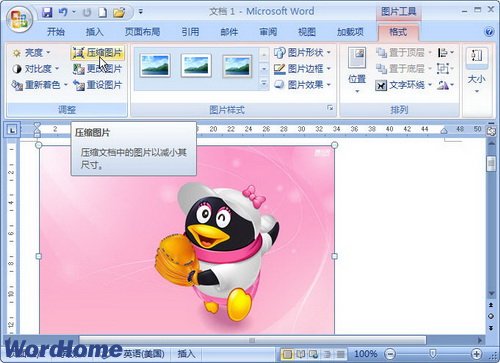
Task: Select the 引用 tab
Action: pyautogui.click(x=190, y=32)
